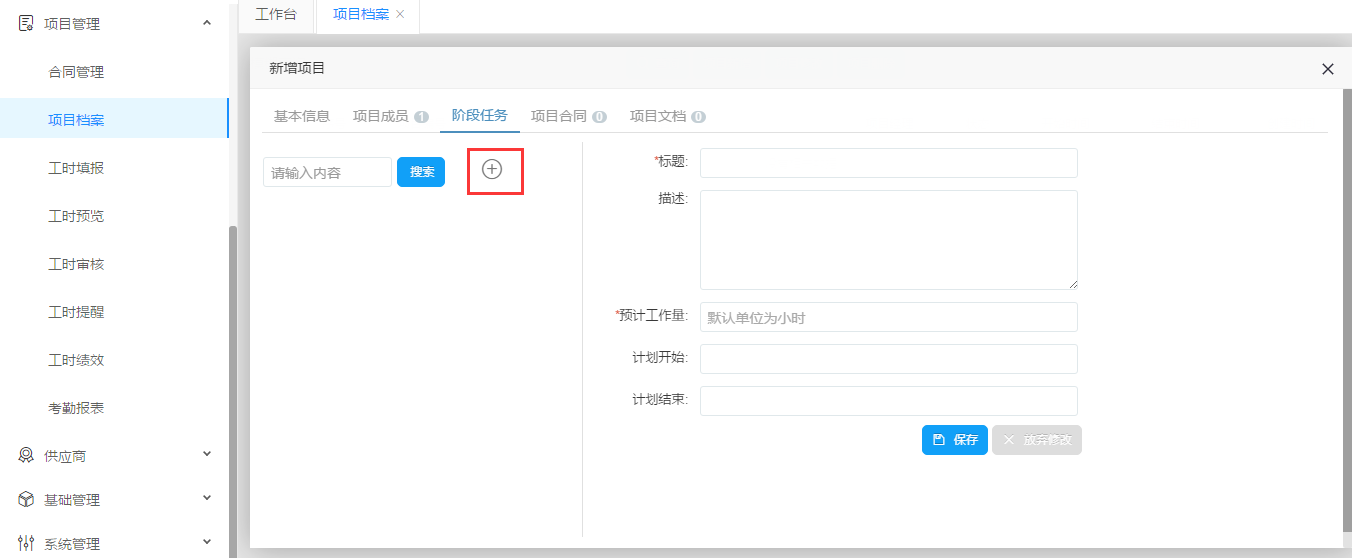The width and height of the screenshot is (1352, 558).
Task: Click the 系统管理 sliders icon
Action: pos(26,543)
